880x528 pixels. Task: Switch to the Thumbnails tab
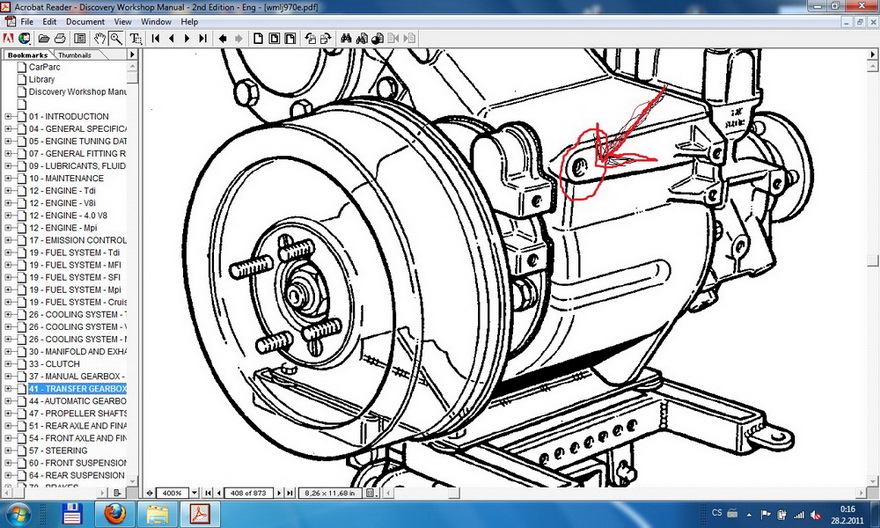[x=74, y=55]
